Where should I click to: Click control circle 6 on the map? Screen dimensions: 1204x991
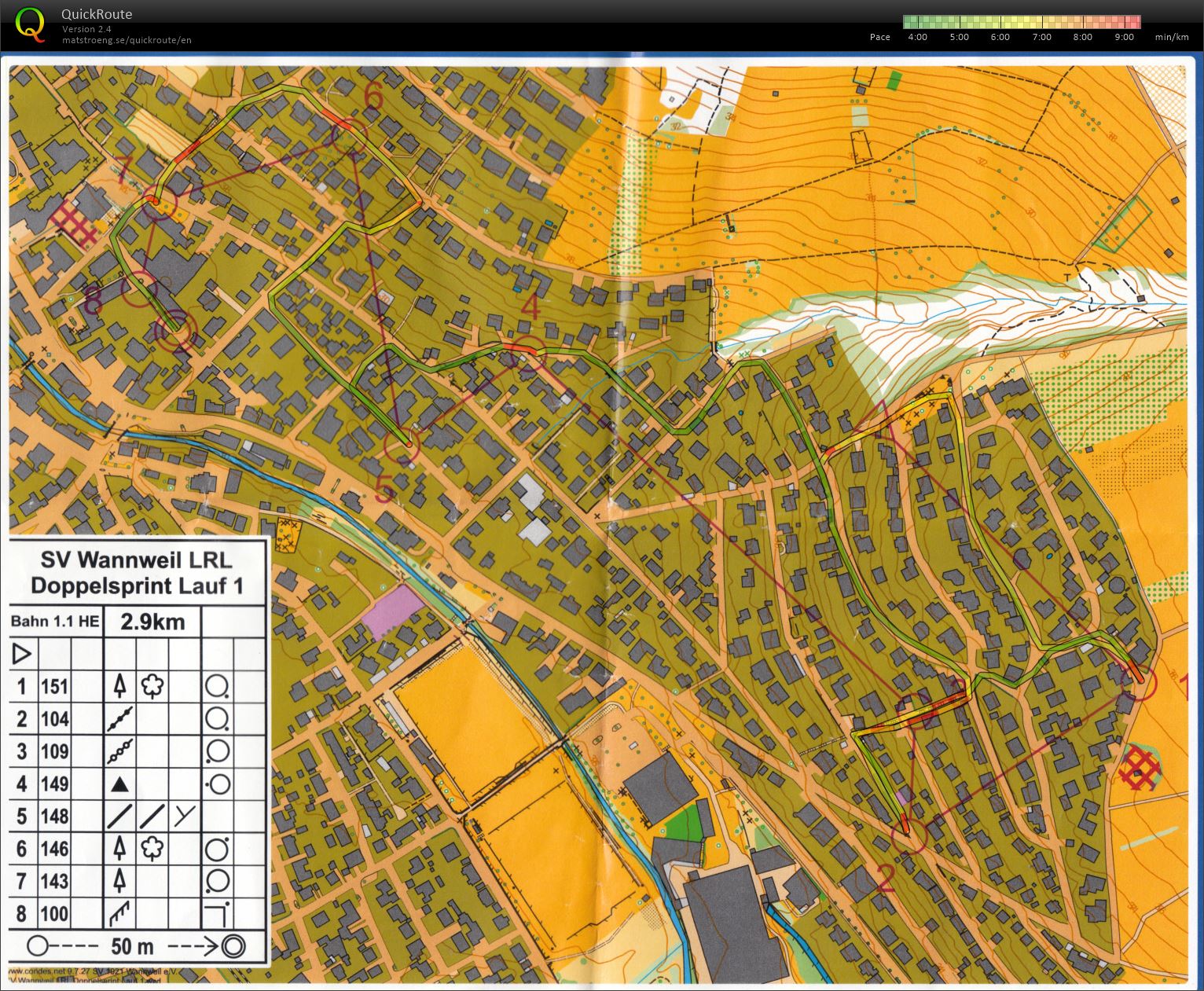point(349,137)
